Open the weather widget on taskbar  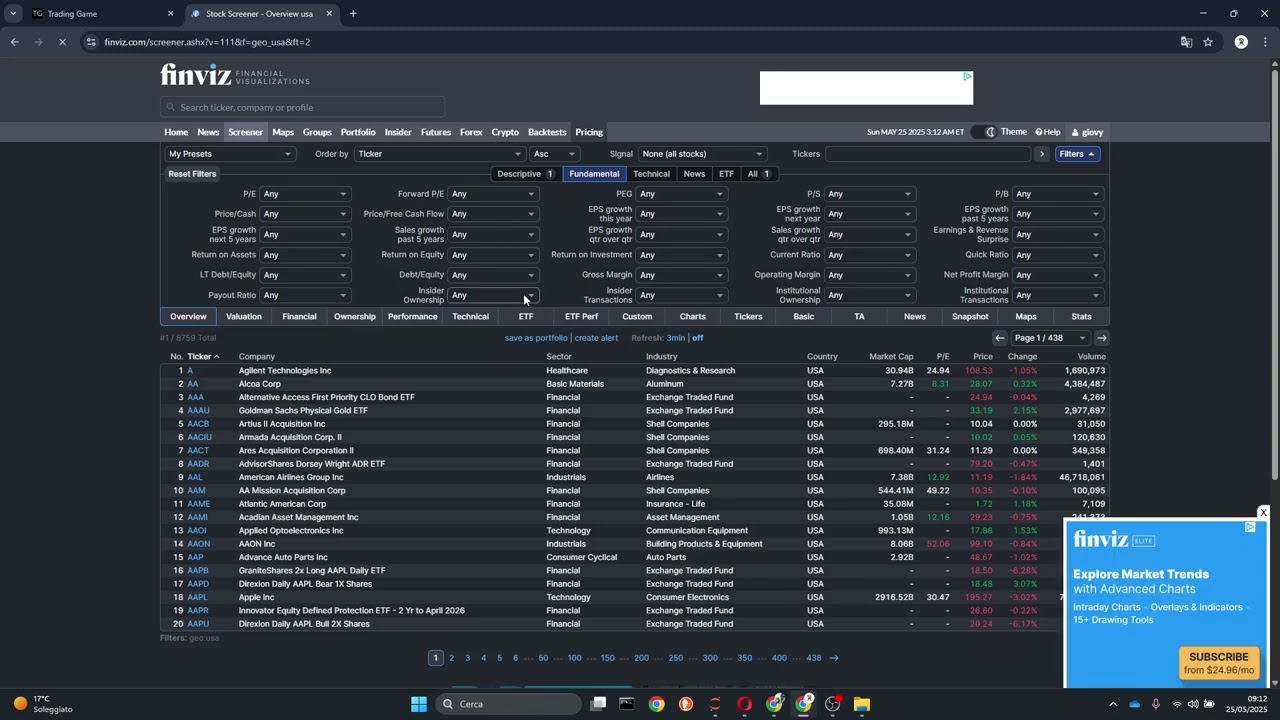[43, 704]
